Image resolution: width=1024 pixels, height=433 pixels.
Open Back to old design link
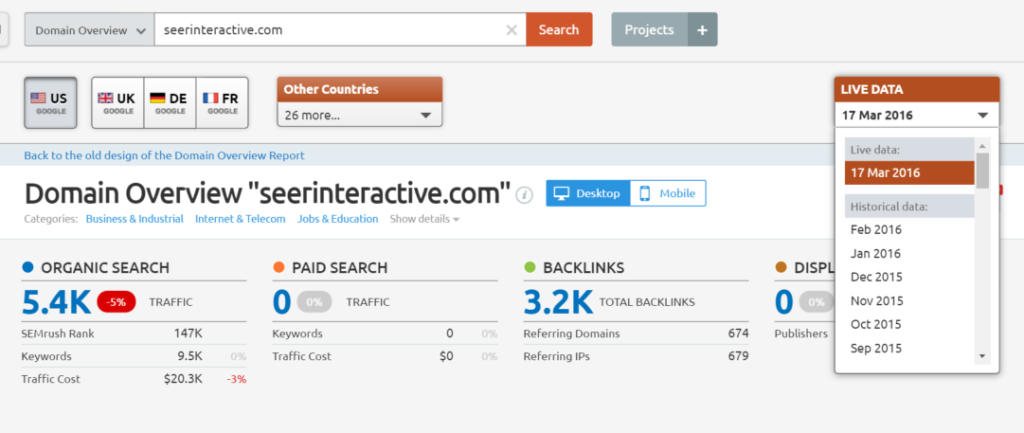click(x=164, y=155)
